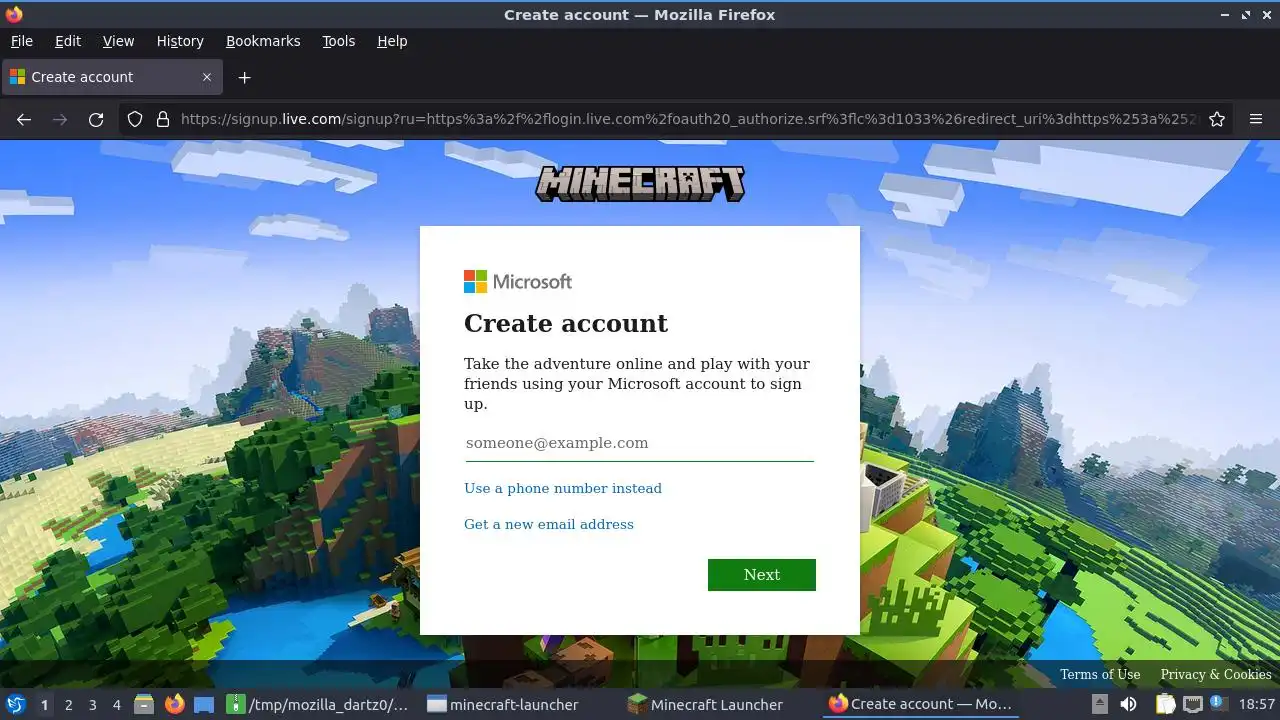Open the Edit menu
The image size is (1280, 720).
[68, 41]
